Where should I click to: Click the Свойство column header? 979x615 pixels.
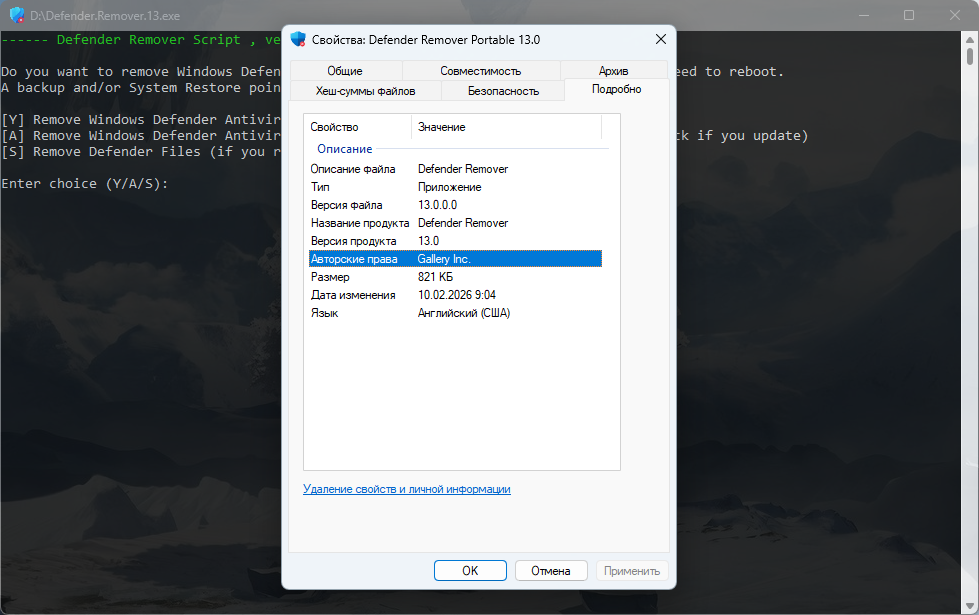[x=358, y=127]
